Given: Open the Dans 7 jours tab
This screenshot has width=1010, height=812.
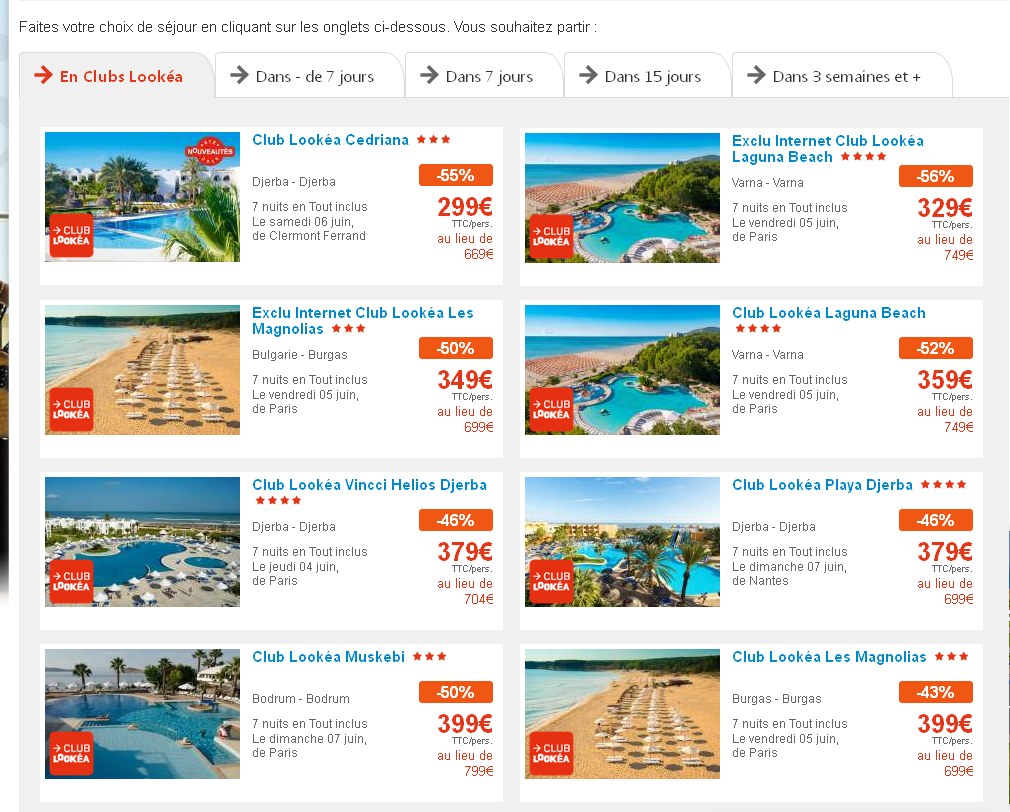Looking at the screenshot, I should (484, 76).
